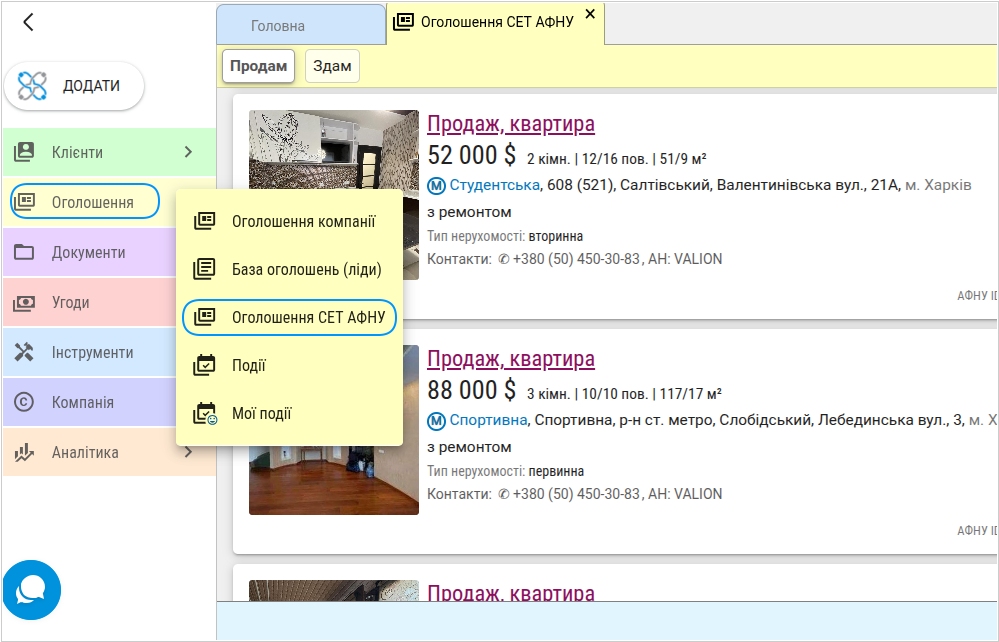The height and width of the screenshot is (642, 999).
Task: Click the Документи folder icon
Action: pyautogui.click(x=24, y=252)
